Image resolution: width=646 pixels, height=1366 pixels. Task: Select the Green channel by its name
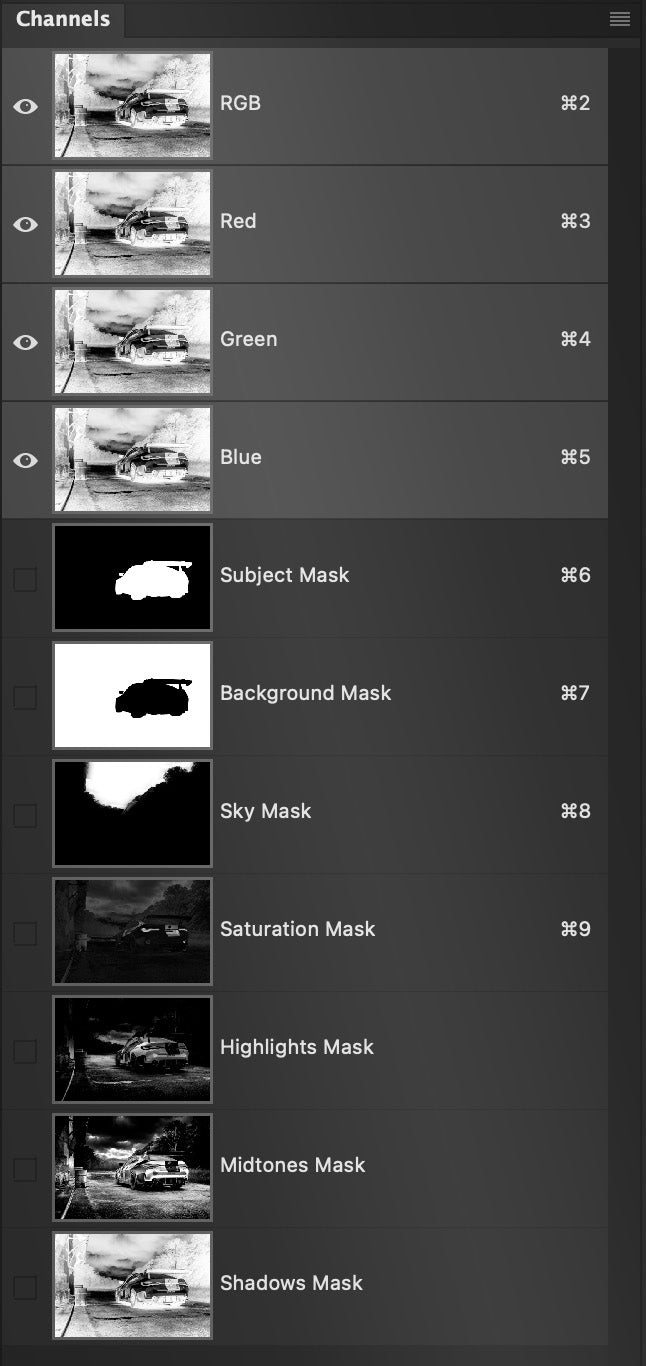click(x=248, y=340)
